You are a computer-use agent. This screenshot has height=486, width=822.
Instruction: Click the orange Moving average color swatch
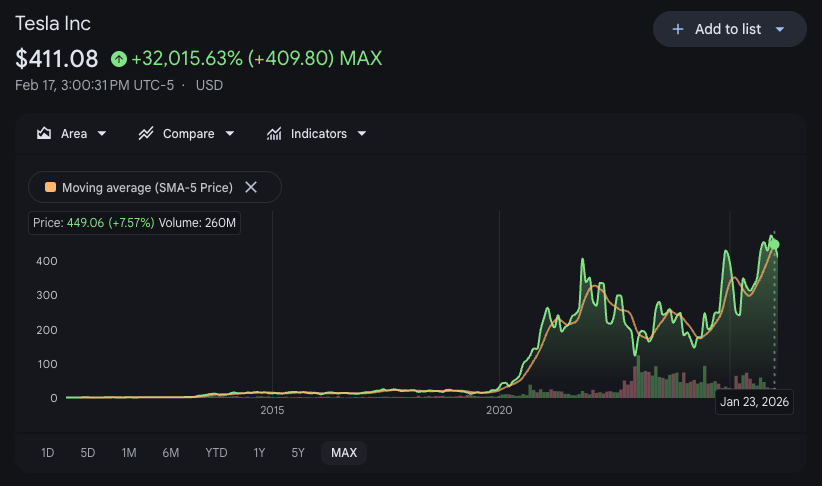50,187
